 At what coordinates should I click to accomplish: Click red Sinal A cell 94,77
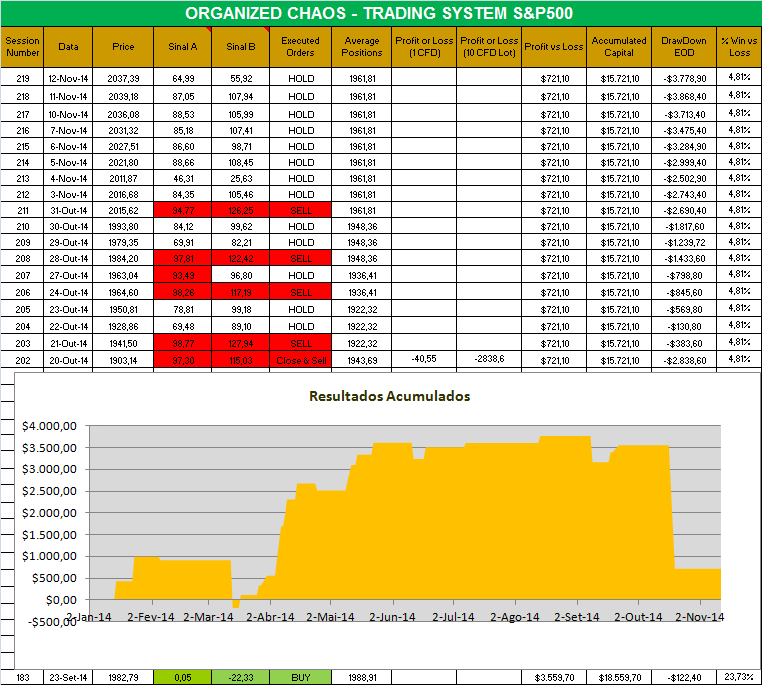coord(183,210)
